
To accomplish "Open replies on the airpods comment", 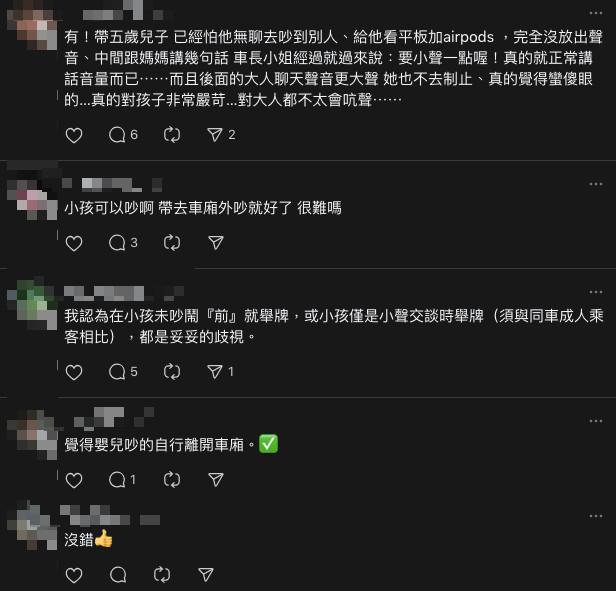I will click(x=123, y=135).
